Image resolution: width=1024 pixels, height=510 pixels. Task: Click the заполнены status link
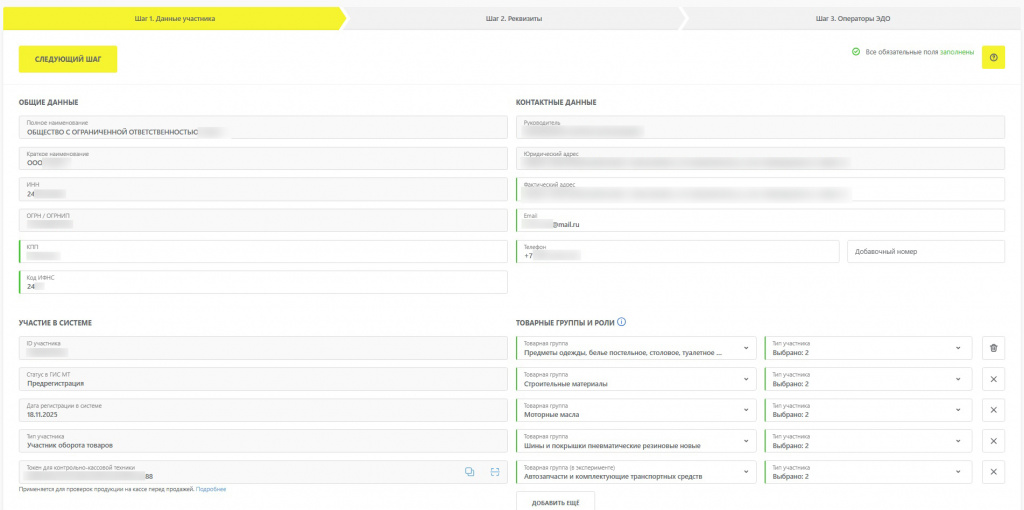point(957,52)
